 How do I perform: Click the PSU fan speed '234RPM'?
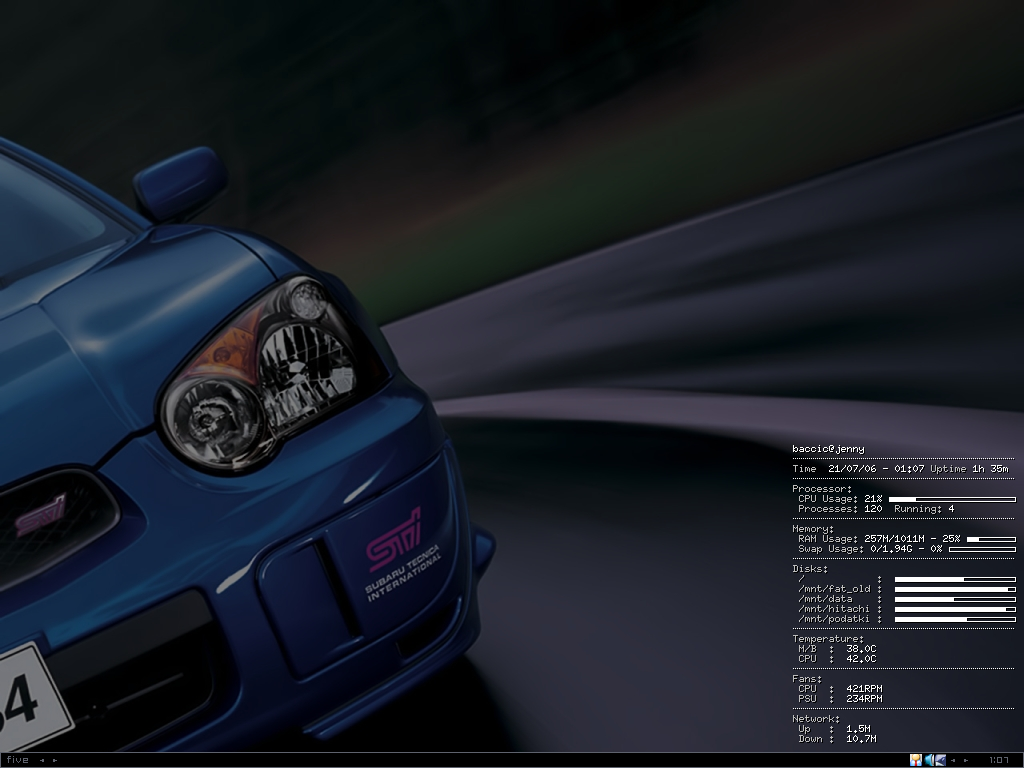864,699
